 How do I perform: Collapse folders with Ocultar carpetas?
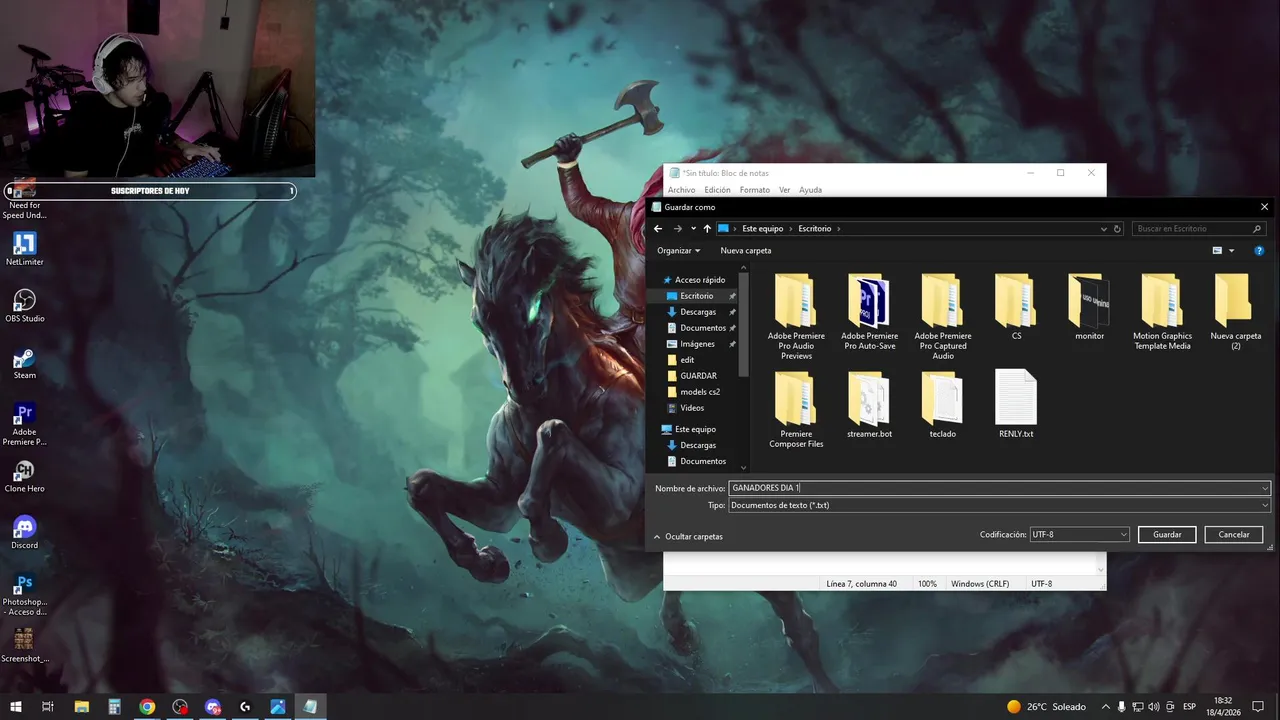coord(688,537)
